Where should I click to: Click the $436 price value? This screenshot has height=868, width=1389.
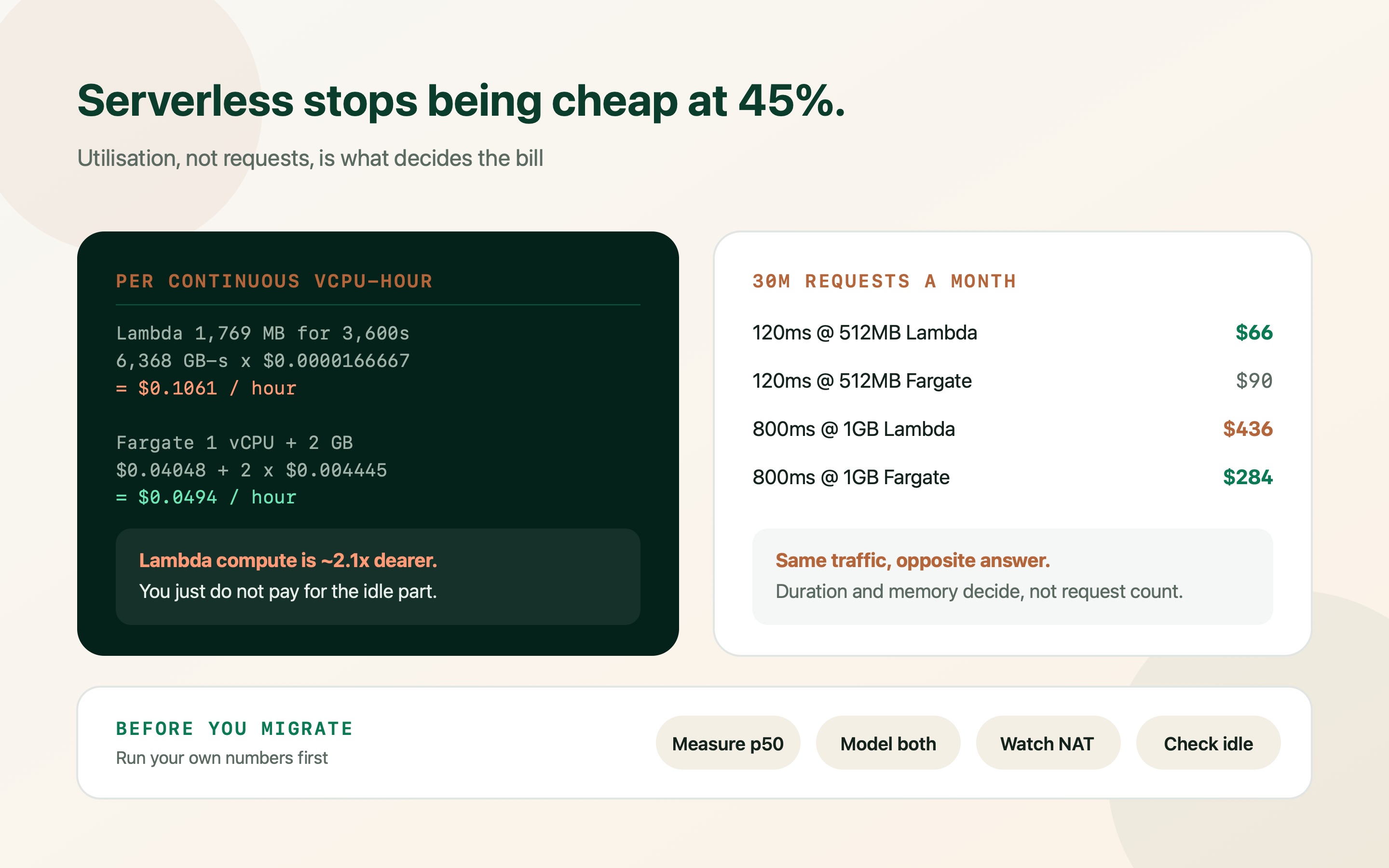coord(1248,429)
